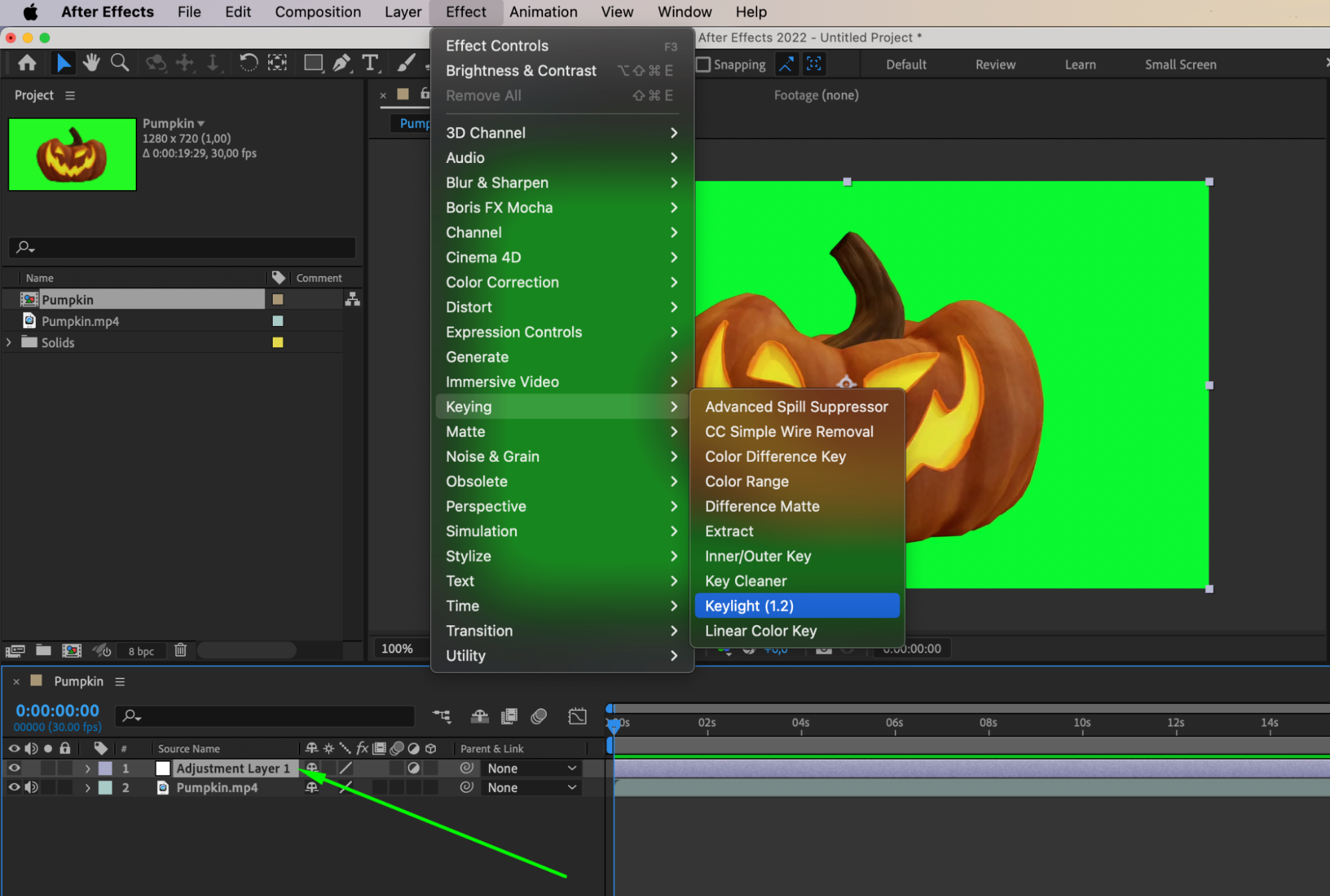Select the Rotation tool
The width and height of the screenshot is (1330, 896).
(x=248, y=63)
